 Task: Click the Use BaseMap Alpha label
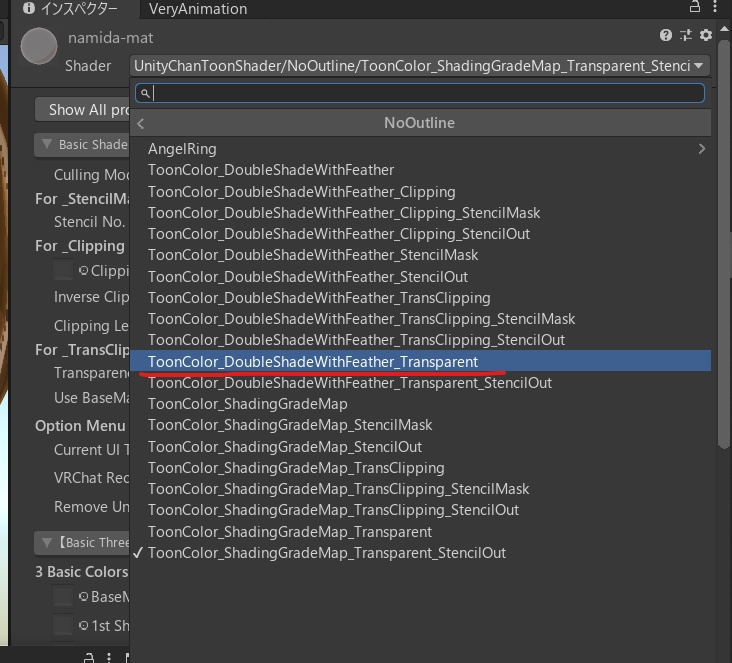pos(92,398)
